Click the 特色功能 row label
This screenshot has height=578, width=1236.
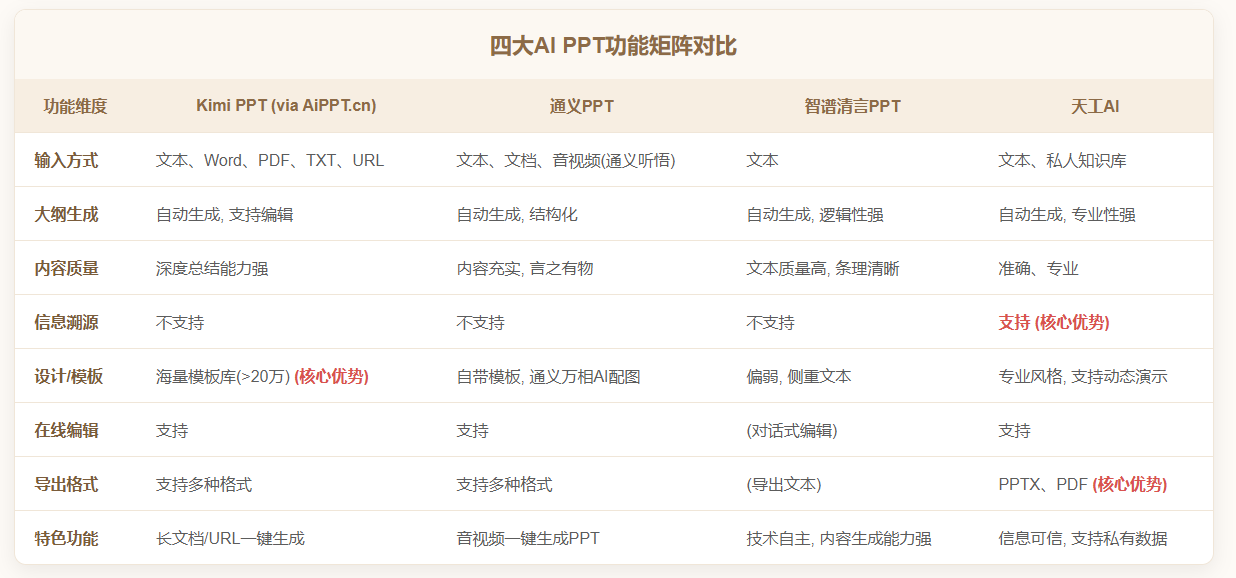[x=66, y=538]
